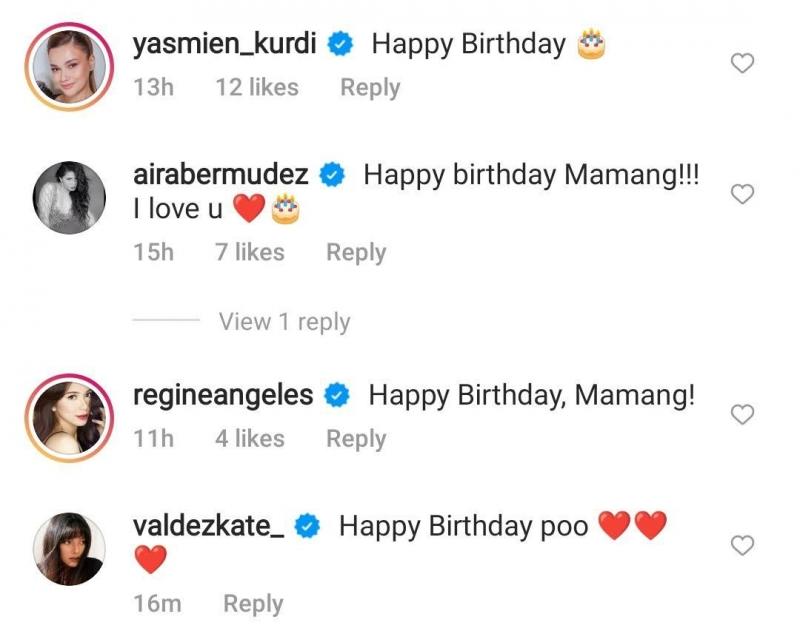Viewport: 800px width, 628px height.
Task: View the 12 likes on yasmien_kurdi's comment
Action: pos(257,87)
